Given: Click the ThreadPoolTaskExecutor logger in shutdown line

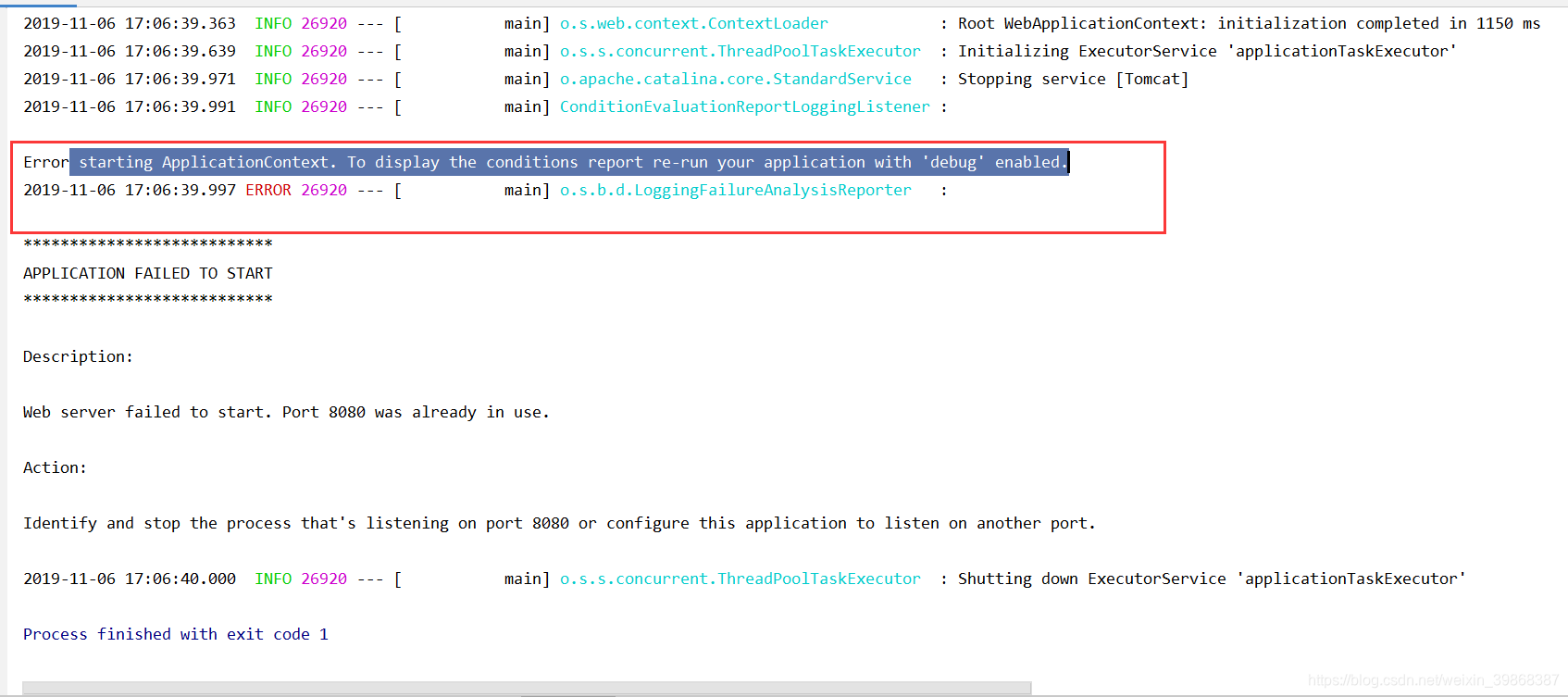Looking at the screenshot, I should pyautogui.click(x=740, y=579).
